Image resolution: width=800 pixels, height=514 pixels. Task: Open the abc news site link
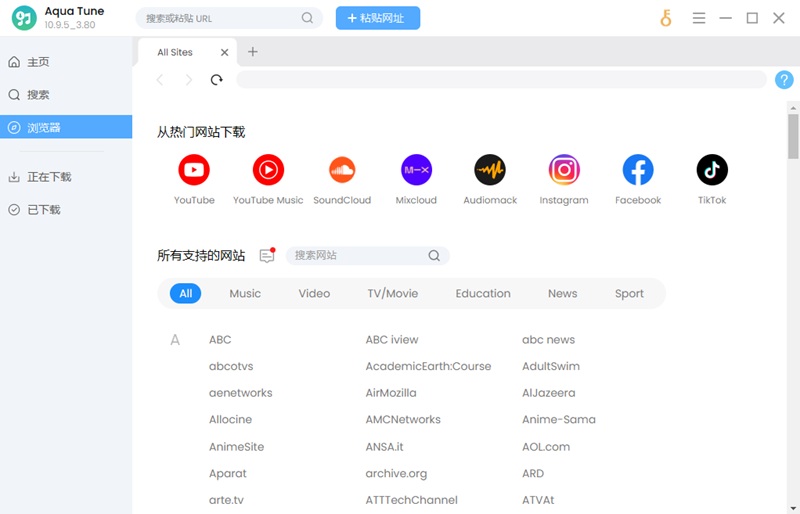(x=548, y=339)
